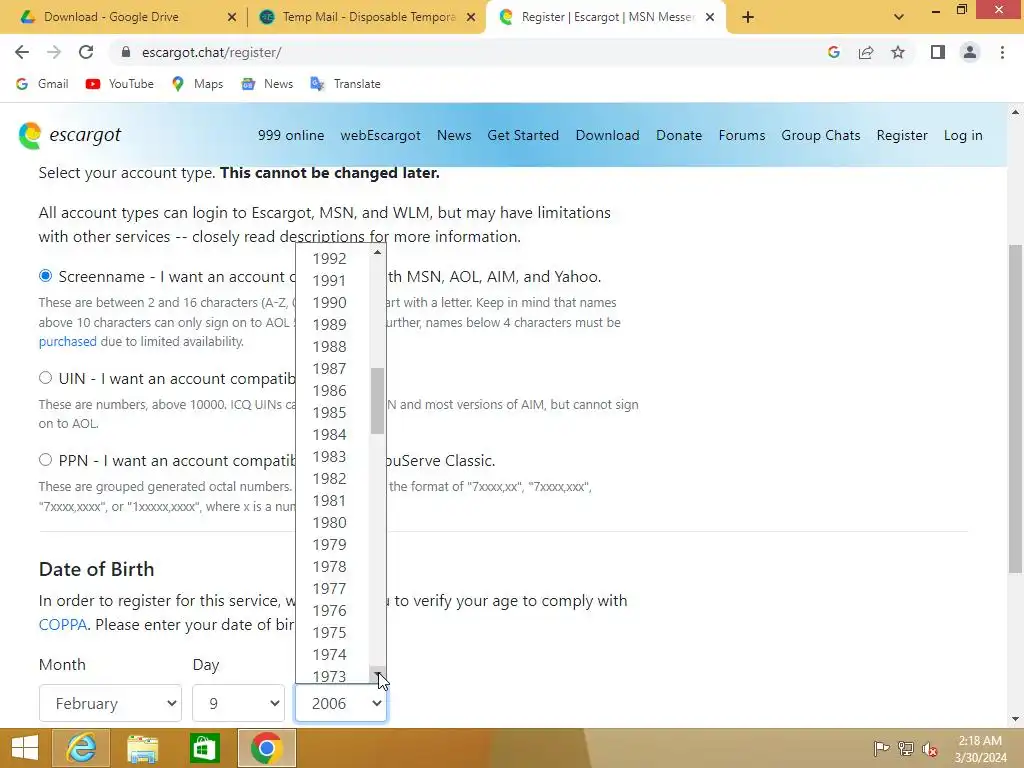Viewport: 1024px width, 768px height.
Task: Click the page vertical scrollbar thumb
Action: point(1015,409)
